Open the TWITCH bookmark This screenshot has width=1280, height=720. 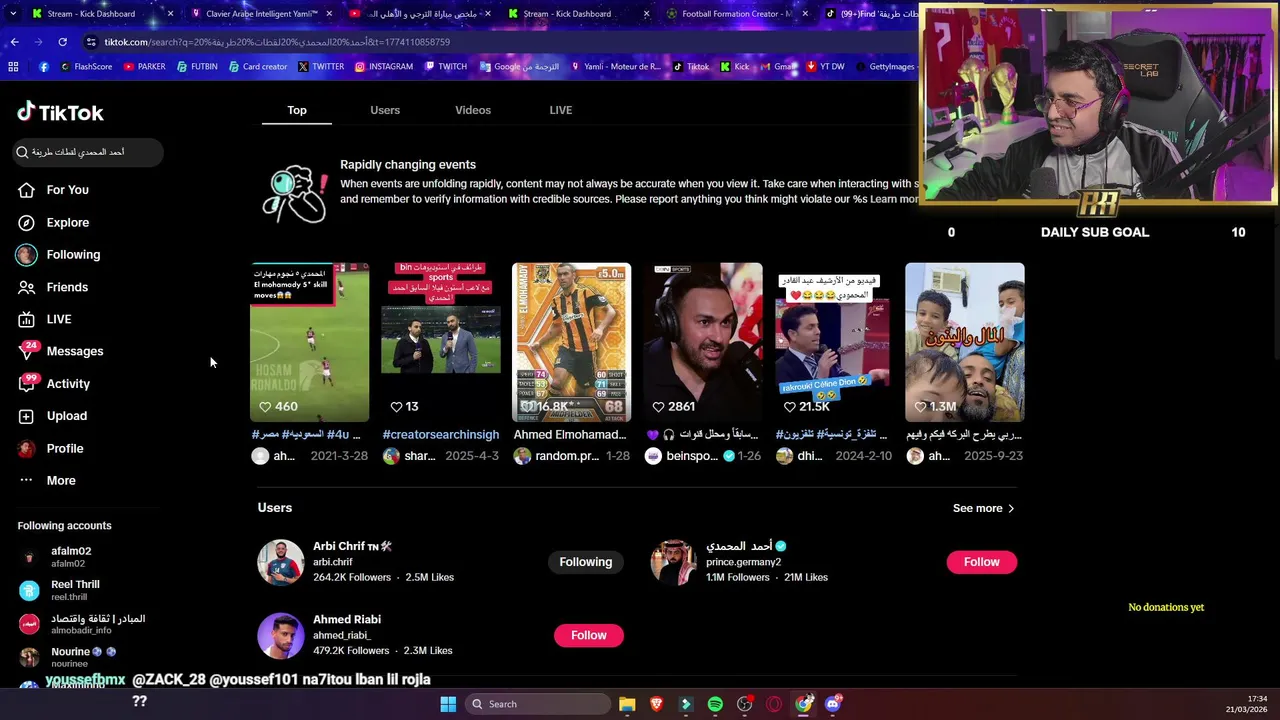[x=445, y=67]
